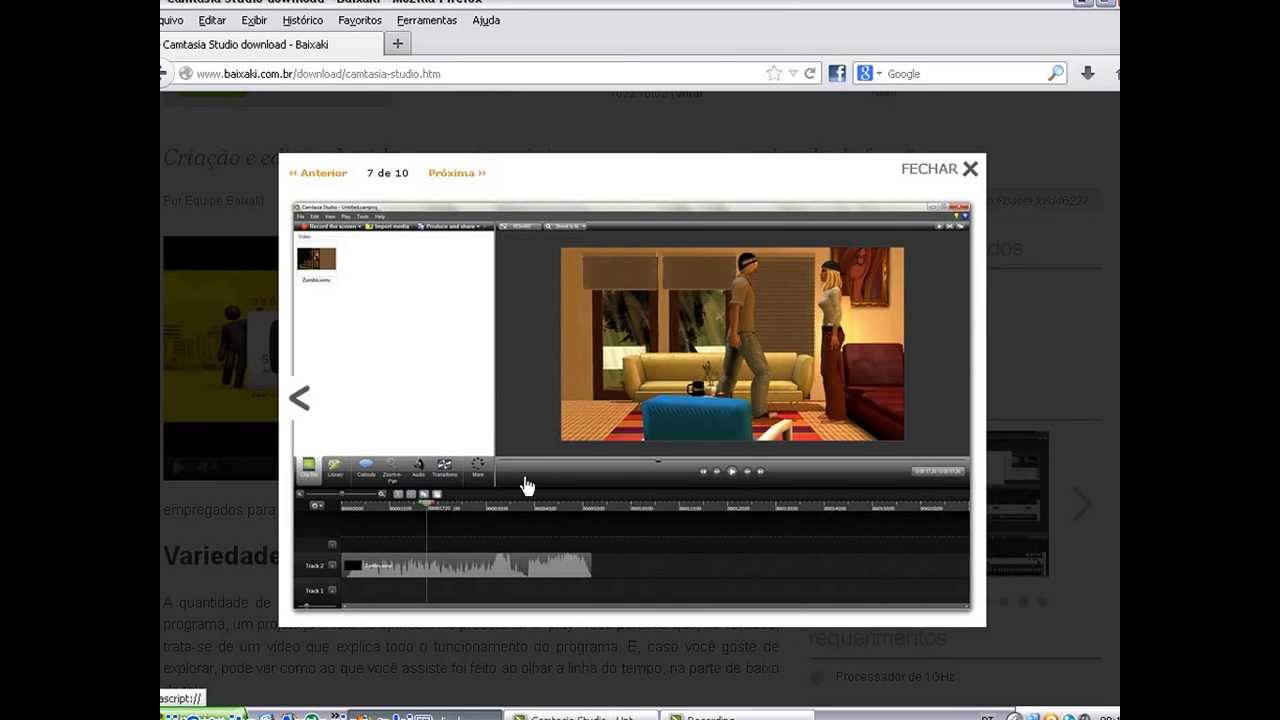
Task: Select the Camtasia Studio download - Baixaki tab
Action: point(270,44)
